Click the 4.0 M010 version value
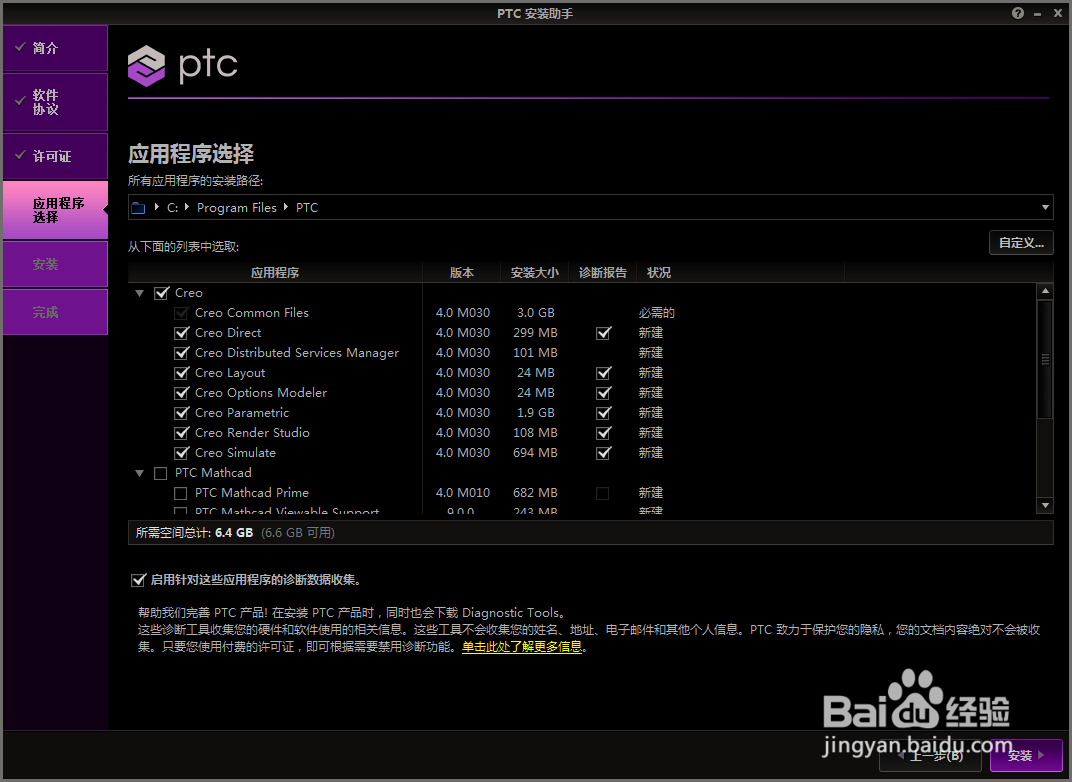Image resolution: width=1072 pixels, height=782 pixels. (x=463, y=493)
